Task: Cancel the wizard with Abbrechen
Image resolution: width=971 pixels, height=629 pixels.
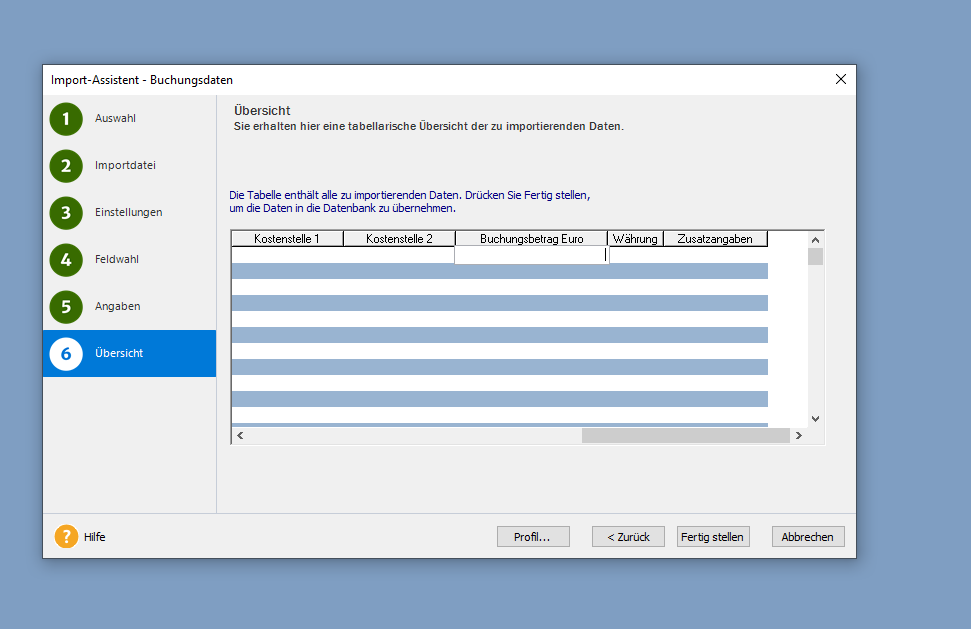Action: (x=807, y=537)
